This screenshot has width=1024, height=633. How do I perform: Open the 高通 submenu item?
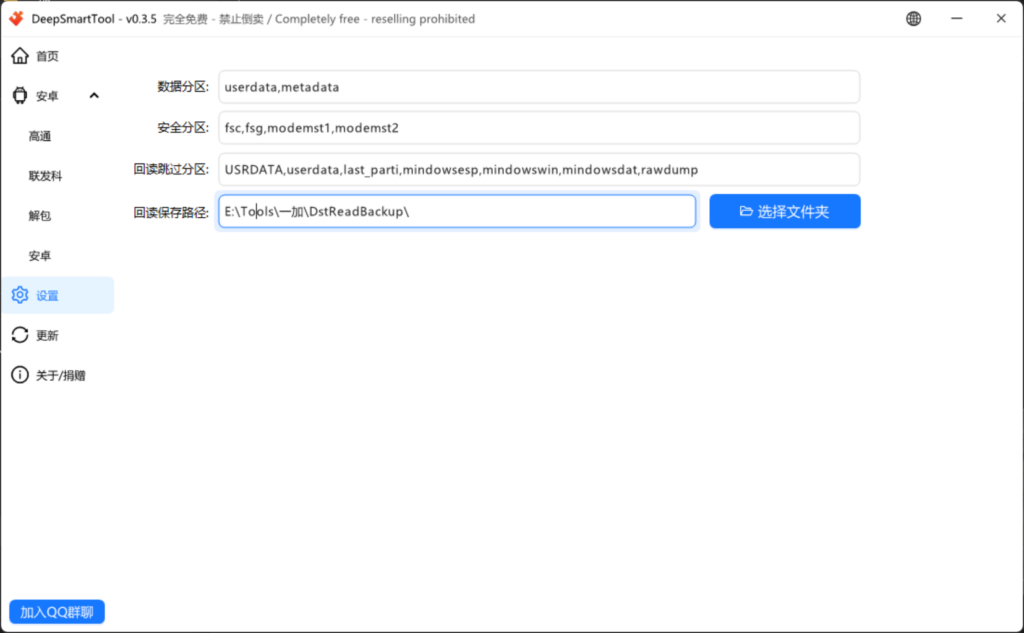click(40, 136)
